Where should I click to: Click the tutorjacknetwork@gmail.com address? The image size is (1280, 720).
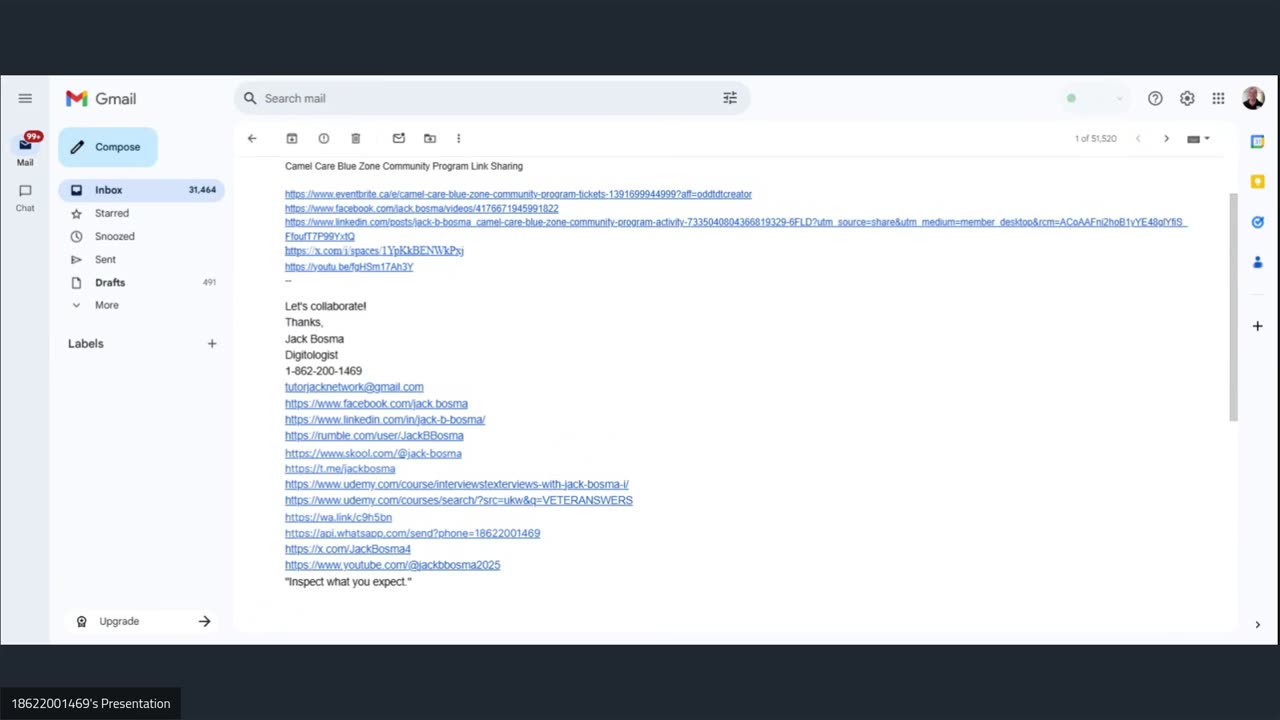coord(354,387)
